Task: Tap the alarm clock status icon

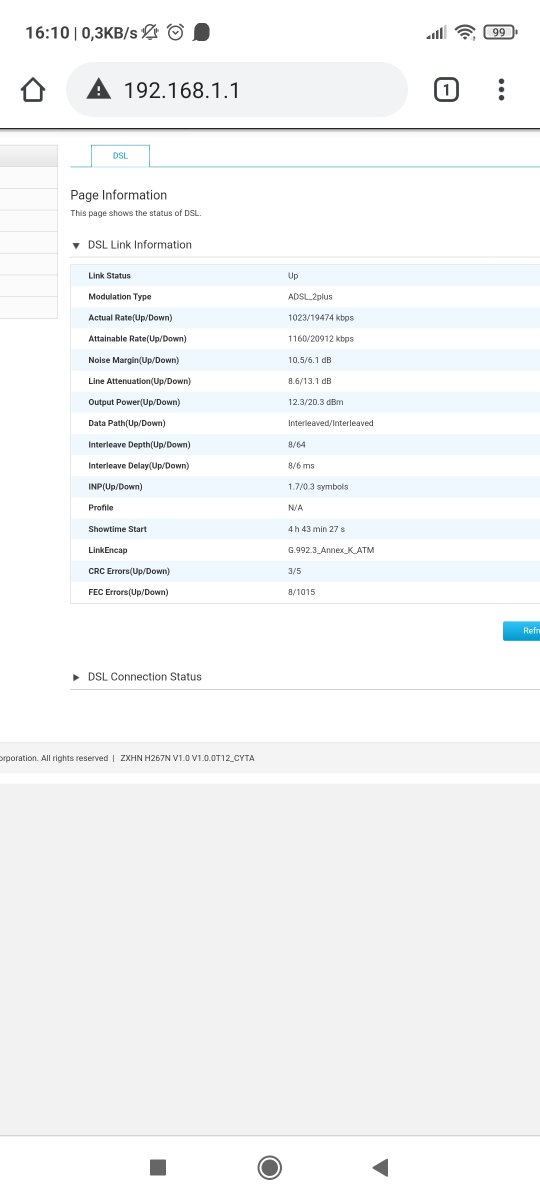Action: coord(176,33)
